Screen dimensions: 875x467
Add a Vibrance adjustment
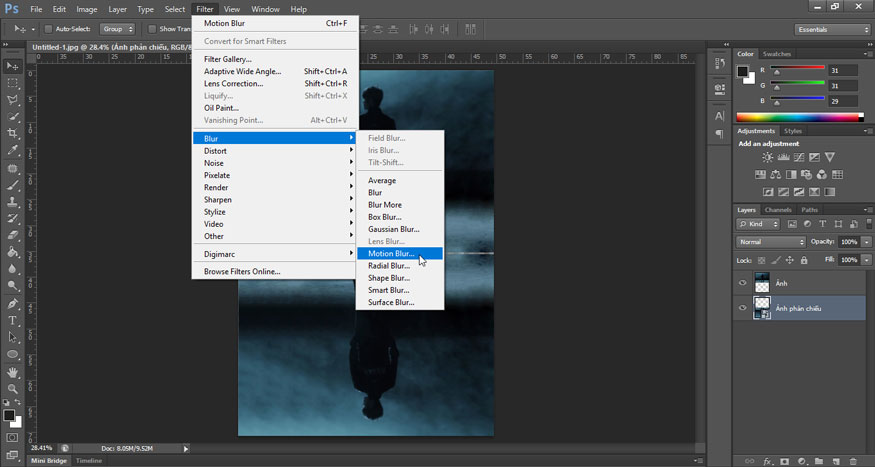(830, 157)
